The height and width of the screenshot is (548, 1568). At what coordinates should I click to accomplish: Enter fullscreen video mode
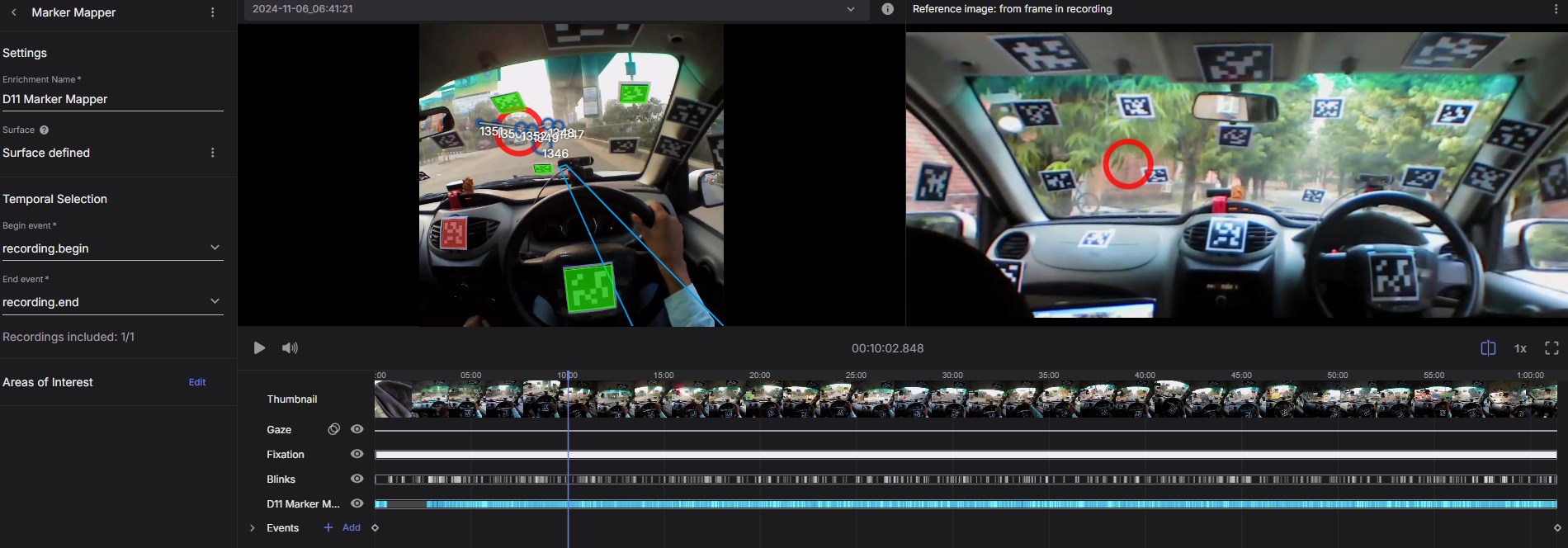coord(1551,348)
